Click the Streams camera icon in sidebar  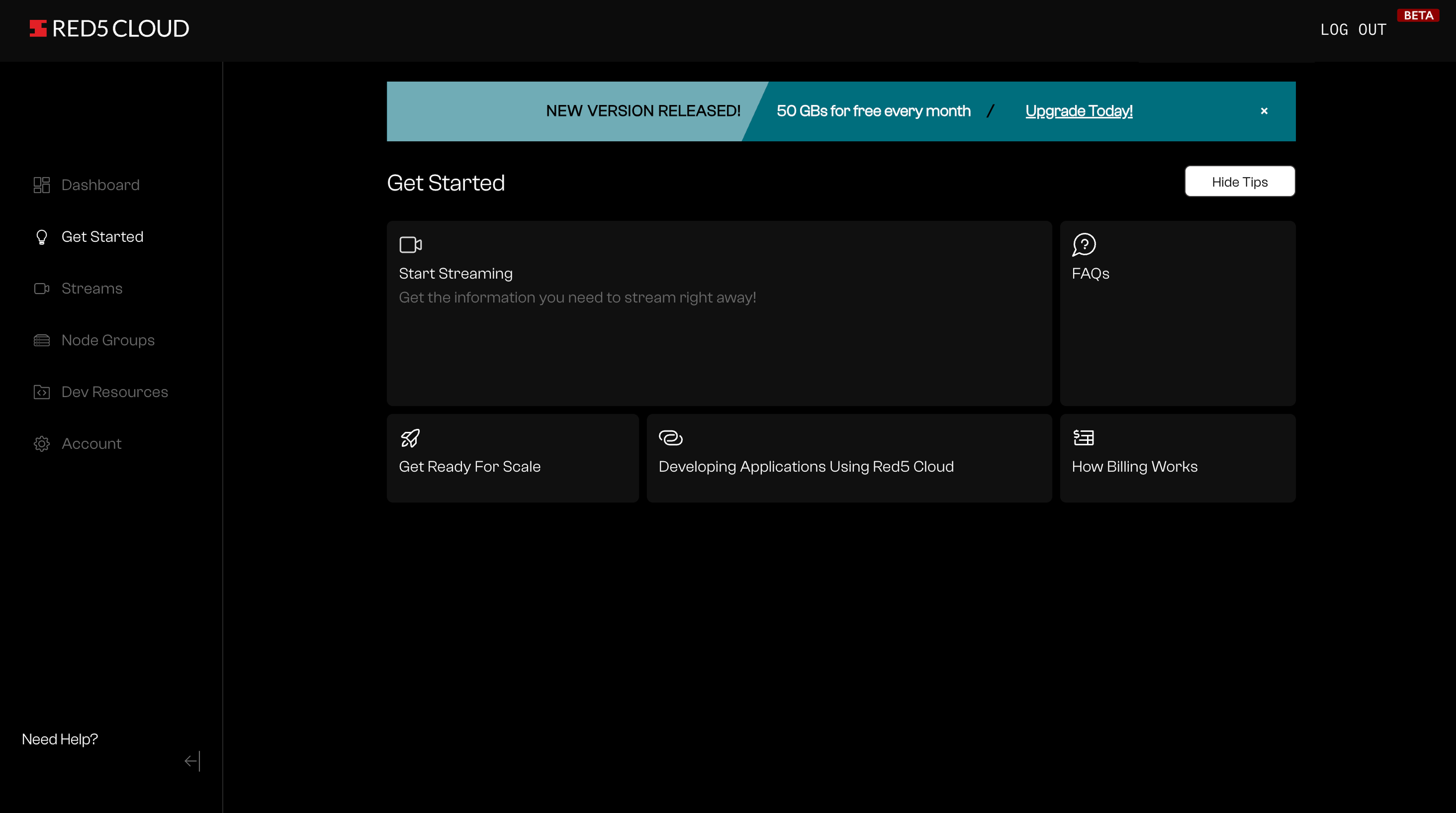[x=41, y=289]
